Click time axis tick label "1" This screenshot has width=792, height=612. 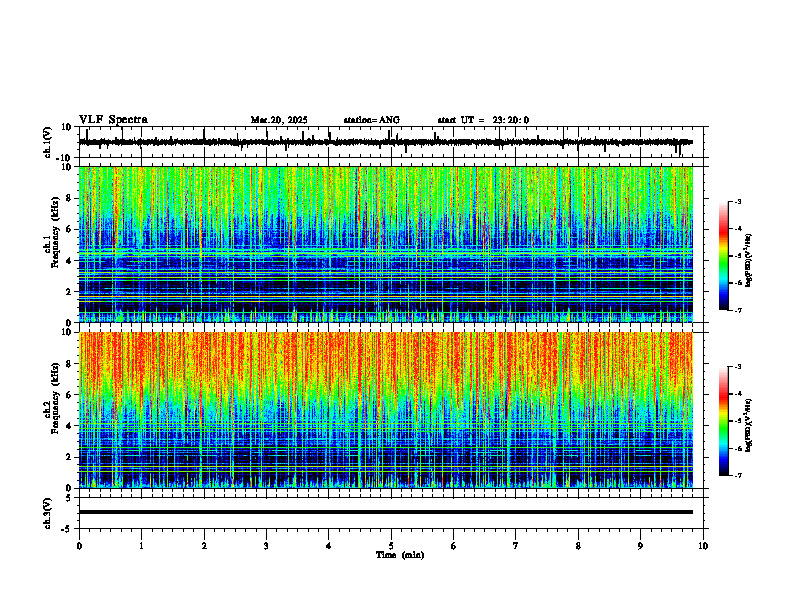coord(141,546)
